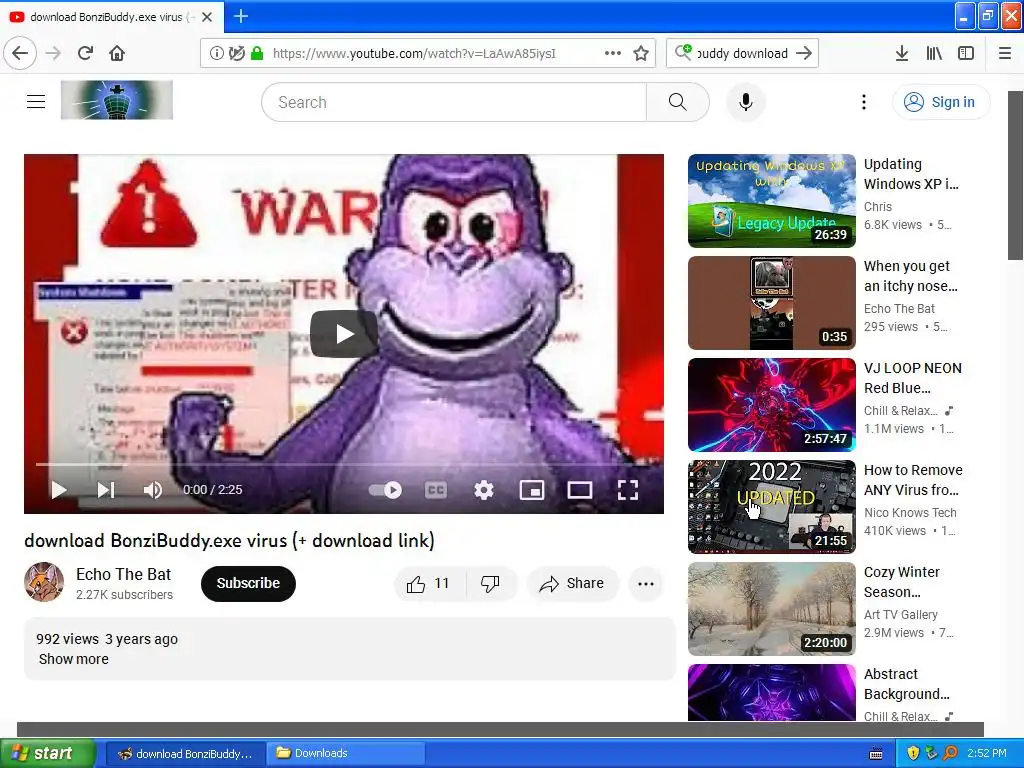Dislike the video with thumbs down
Viewport: 1024px width, 768px height.
point(490,583)
